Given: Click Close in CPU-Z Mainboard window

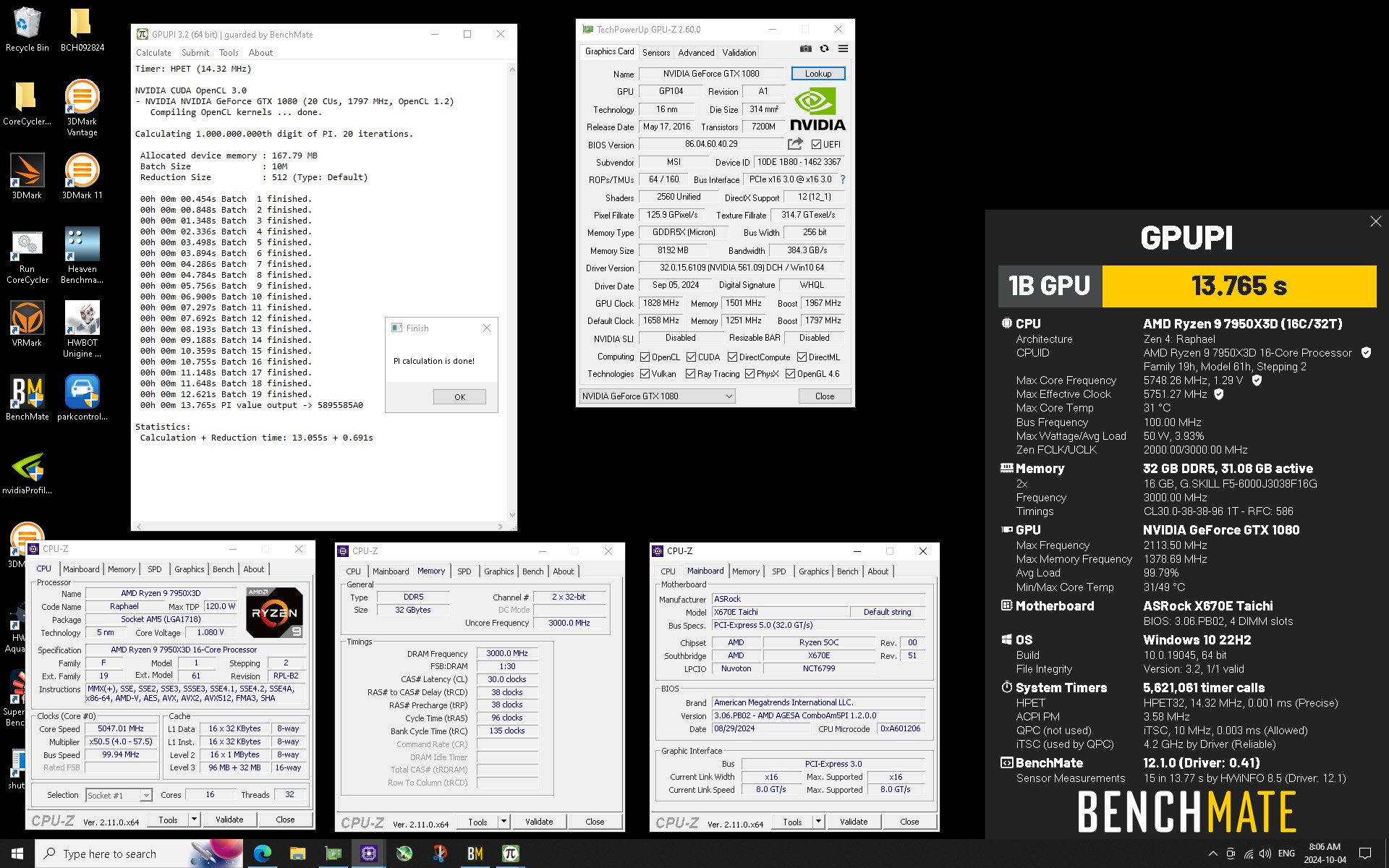Looking at the screenshot, I should click(909, 822).
